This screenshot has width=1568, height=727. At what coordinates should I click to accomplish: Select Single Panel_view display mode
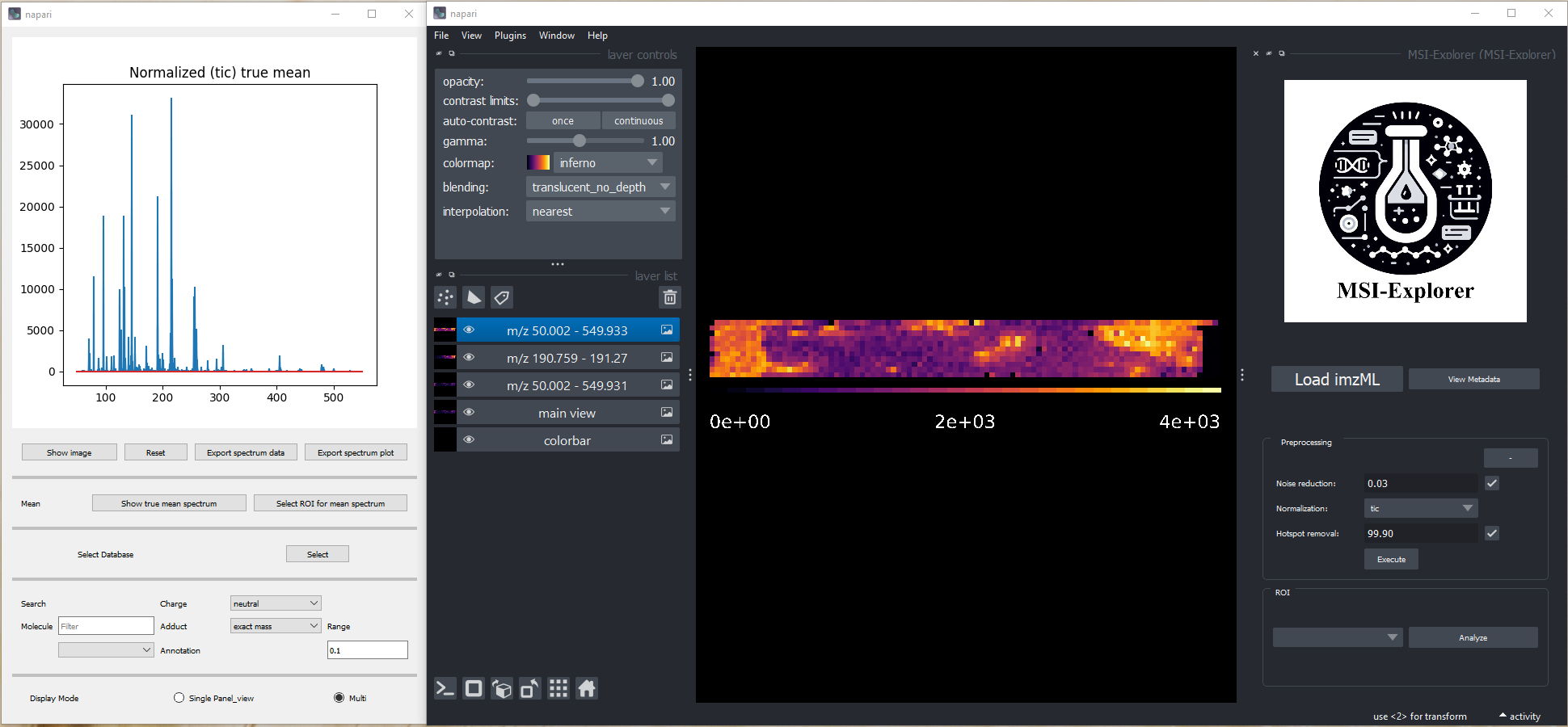[179, 698]
